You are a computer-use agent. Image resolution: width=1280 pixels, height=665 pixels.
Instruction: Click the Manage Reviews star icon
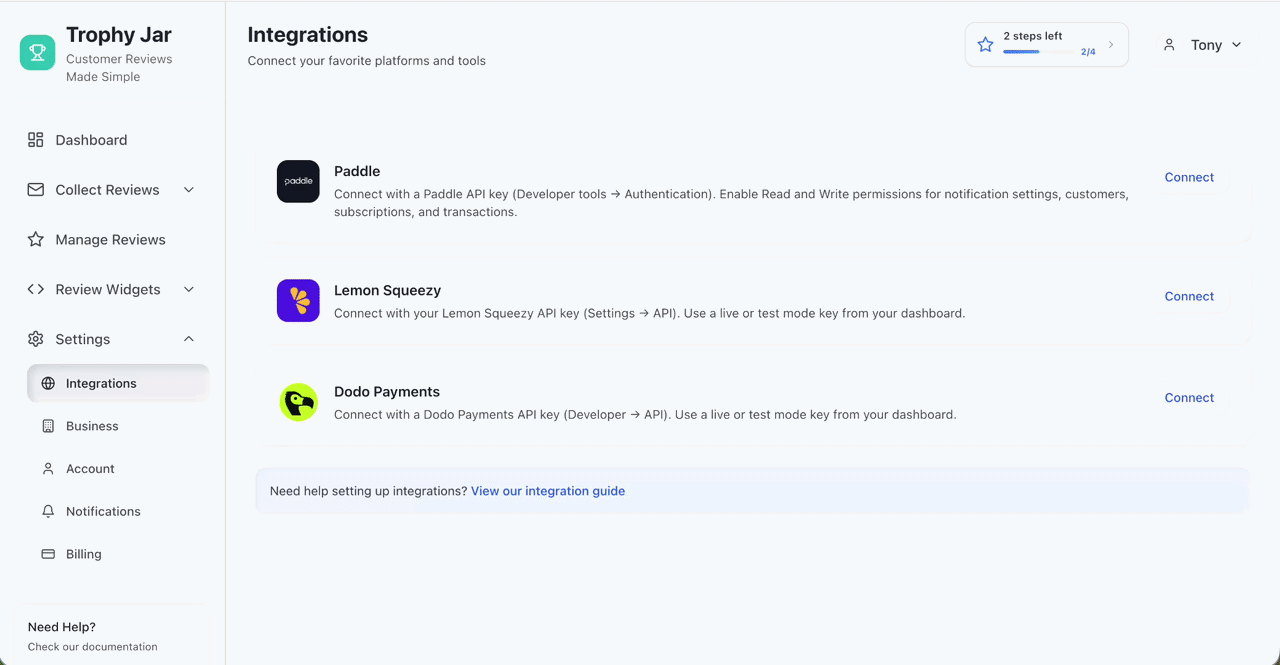(36, 240)
